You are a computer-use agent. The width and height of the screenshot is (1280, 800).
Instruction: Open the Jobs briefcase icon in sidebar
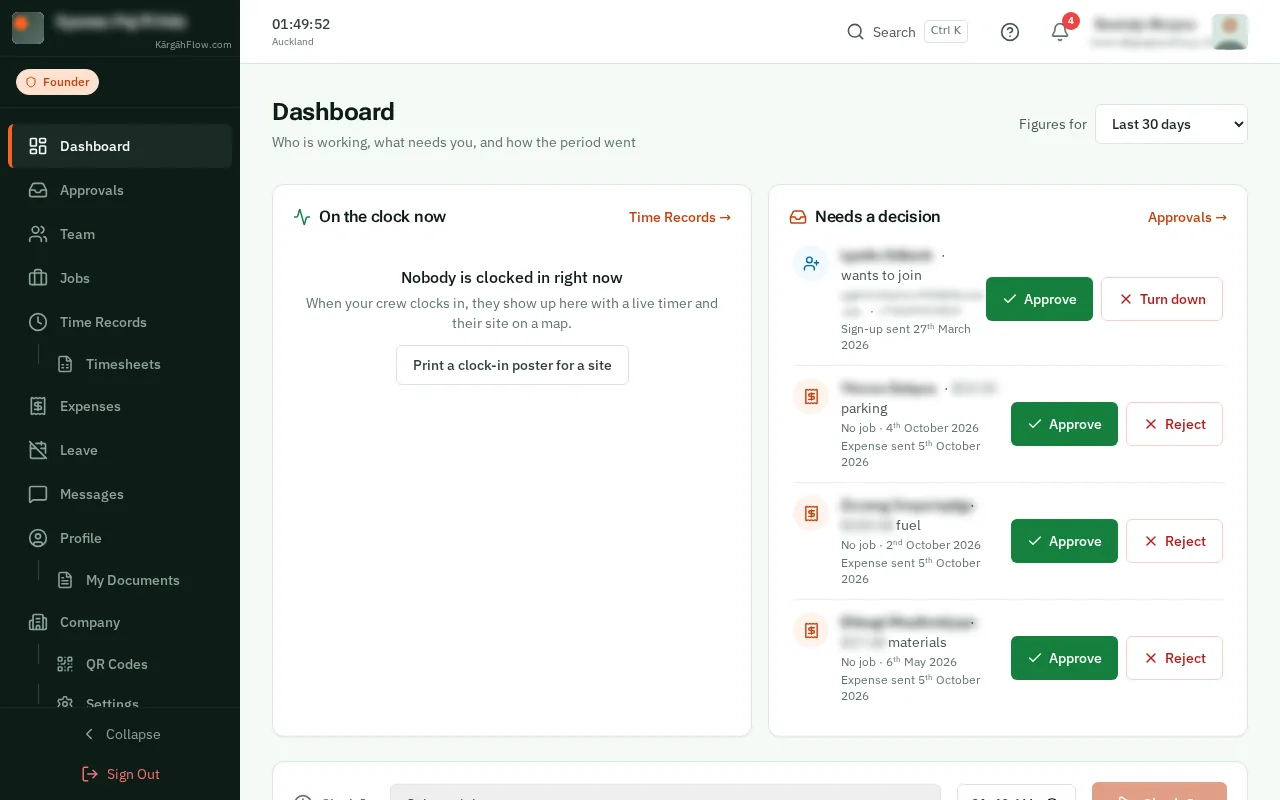pos(38,278)
